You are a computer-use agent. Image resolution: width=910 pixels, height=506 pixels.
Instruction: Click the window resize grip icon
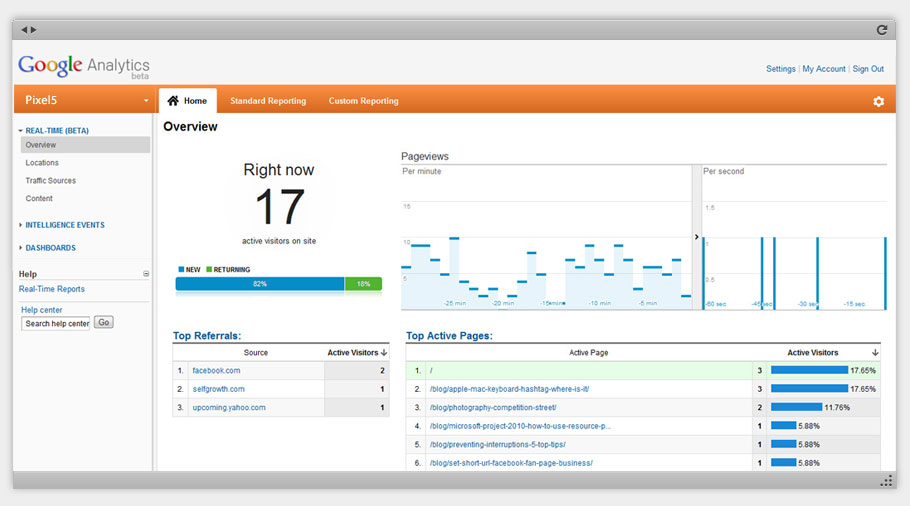886,480
